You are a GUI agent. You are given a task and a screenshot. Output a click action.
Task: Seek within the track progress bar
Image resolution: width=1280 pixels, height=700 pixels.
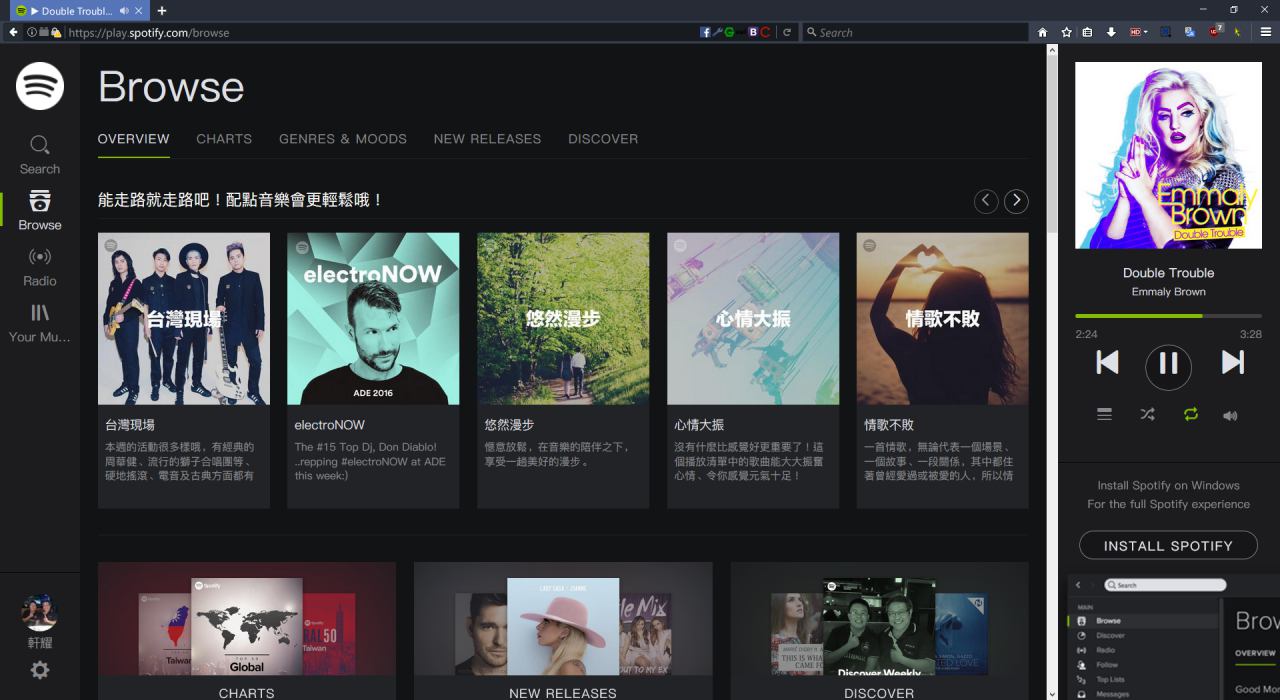[1168, 316]
